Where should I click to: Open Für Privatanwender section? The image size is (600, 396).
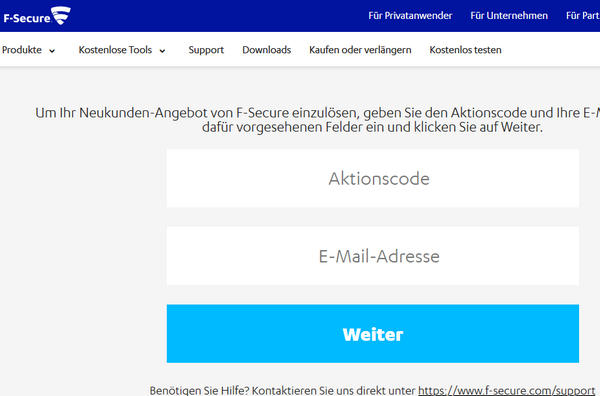410,16
